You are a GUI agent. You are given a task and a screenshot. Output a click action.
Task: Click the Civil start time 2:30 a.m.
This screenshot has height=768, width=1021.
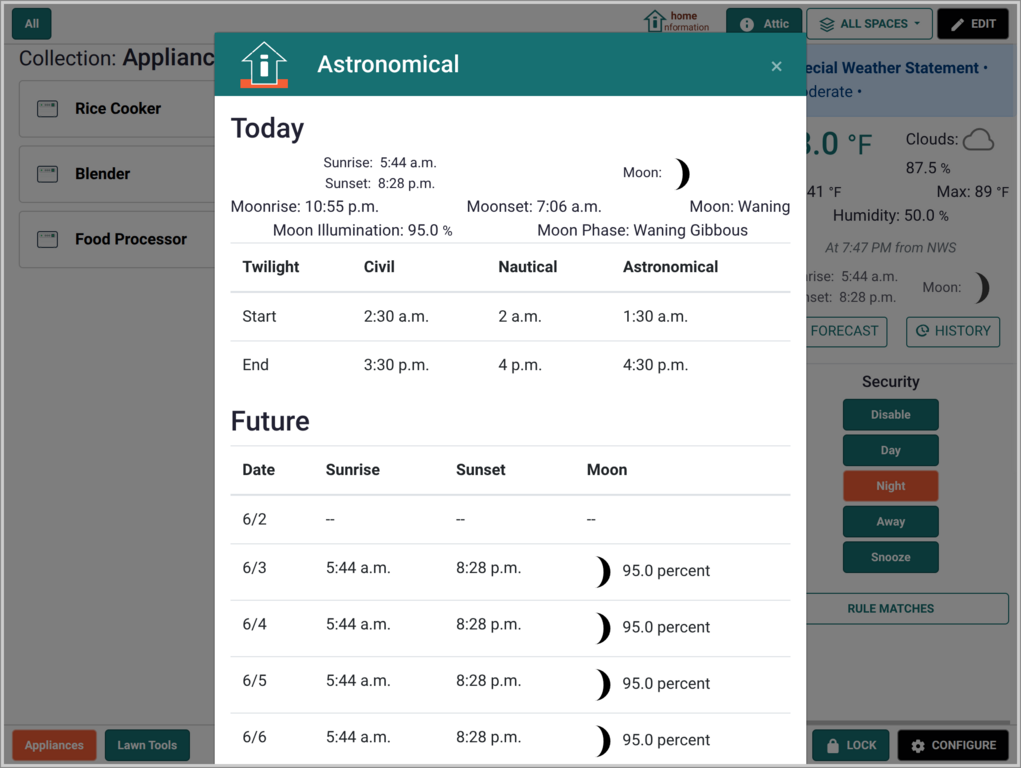pyautogui.click(x=396, y=317)
